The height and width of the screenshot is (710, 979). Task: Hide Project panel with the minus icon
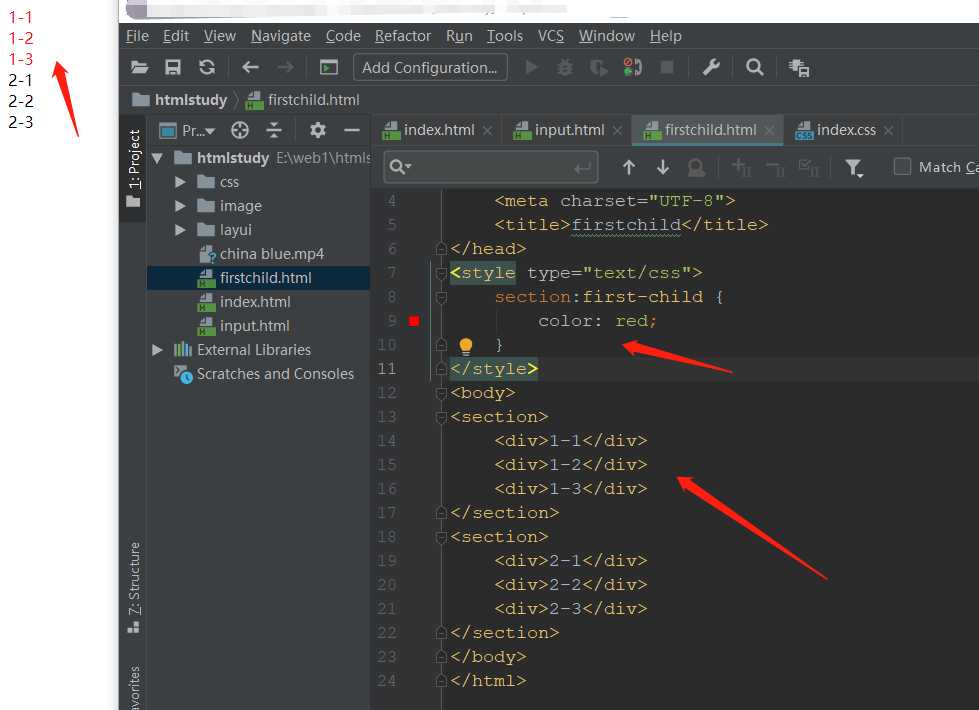pos(352,130)
